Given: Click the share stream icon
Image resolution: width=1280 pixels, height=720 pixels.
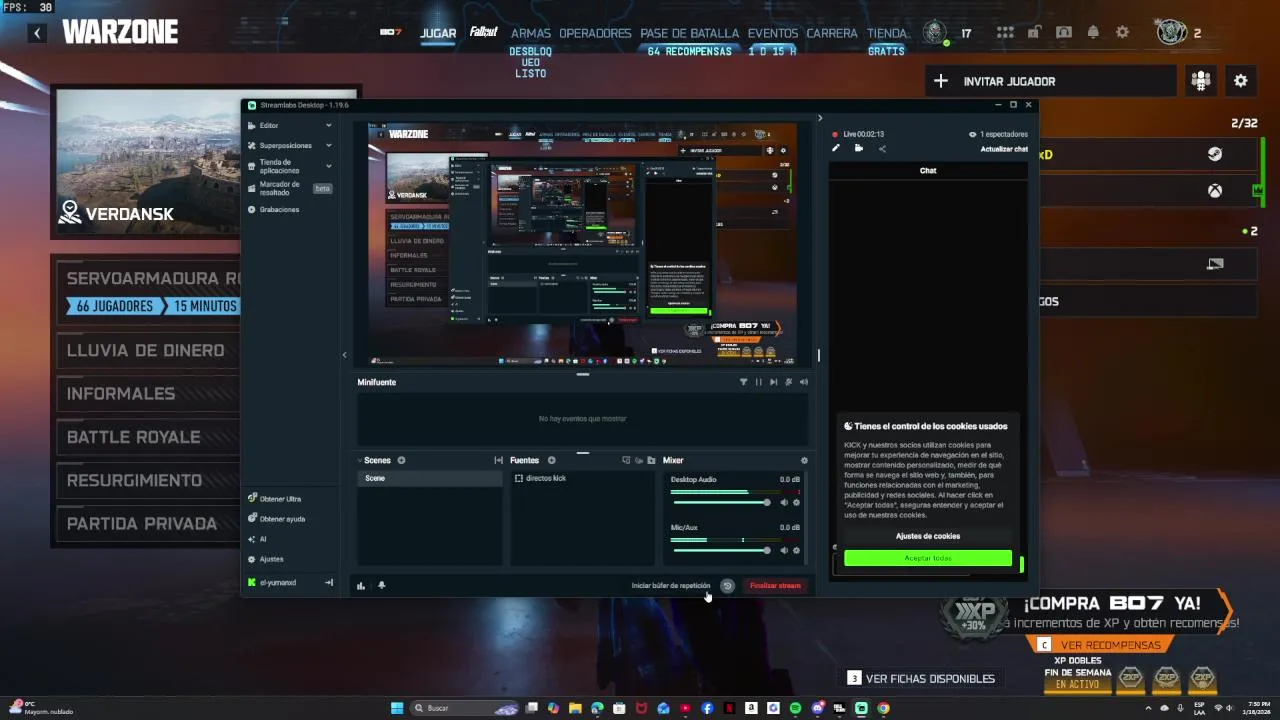Looking at the screenshot, I should 882,148.
